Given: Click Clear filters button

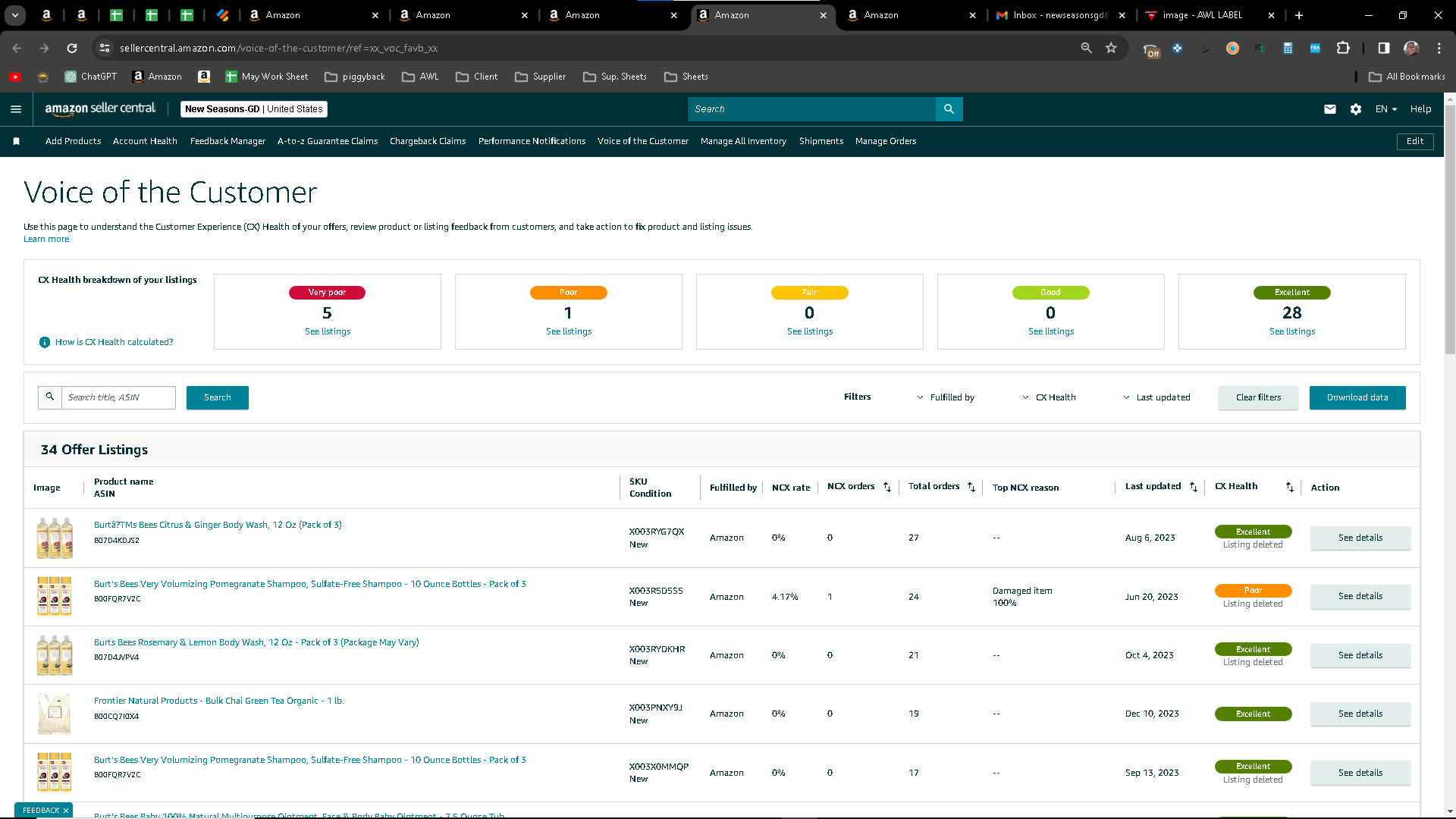Looking at the screenshot, I should pyautogui.click(x=1258, y=397).
